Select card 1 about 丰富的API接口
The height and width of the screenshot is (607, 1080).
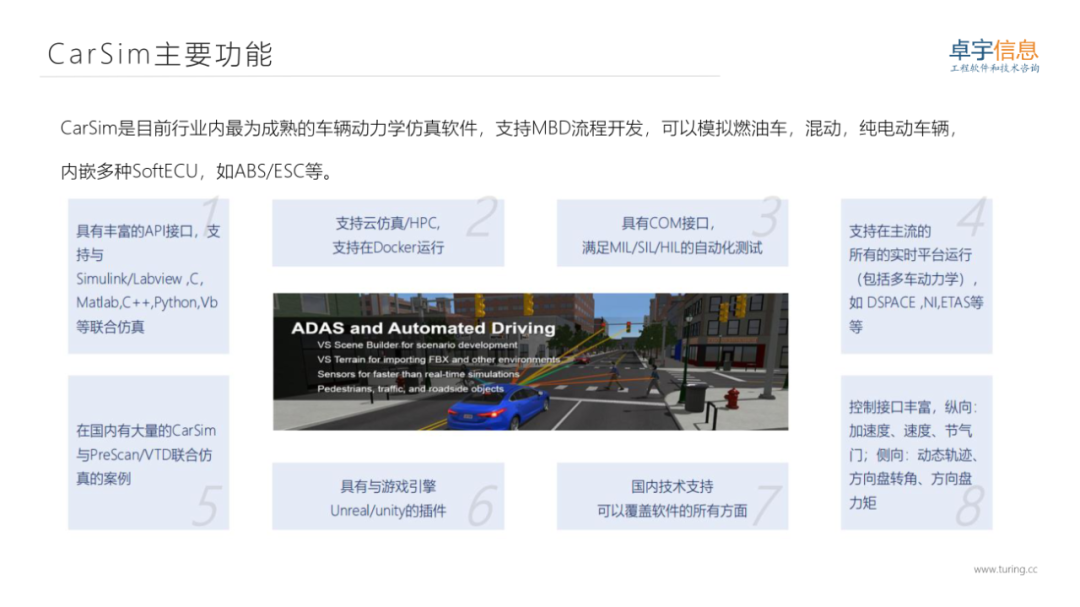pos(148,276)
